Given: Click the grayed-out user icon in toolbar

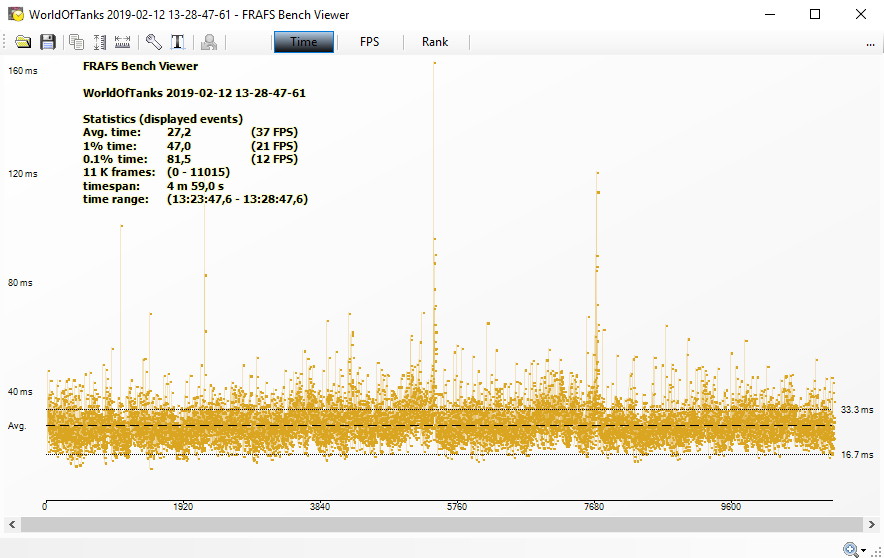Looking at the screenshot, I should click(x=209, y=42).
